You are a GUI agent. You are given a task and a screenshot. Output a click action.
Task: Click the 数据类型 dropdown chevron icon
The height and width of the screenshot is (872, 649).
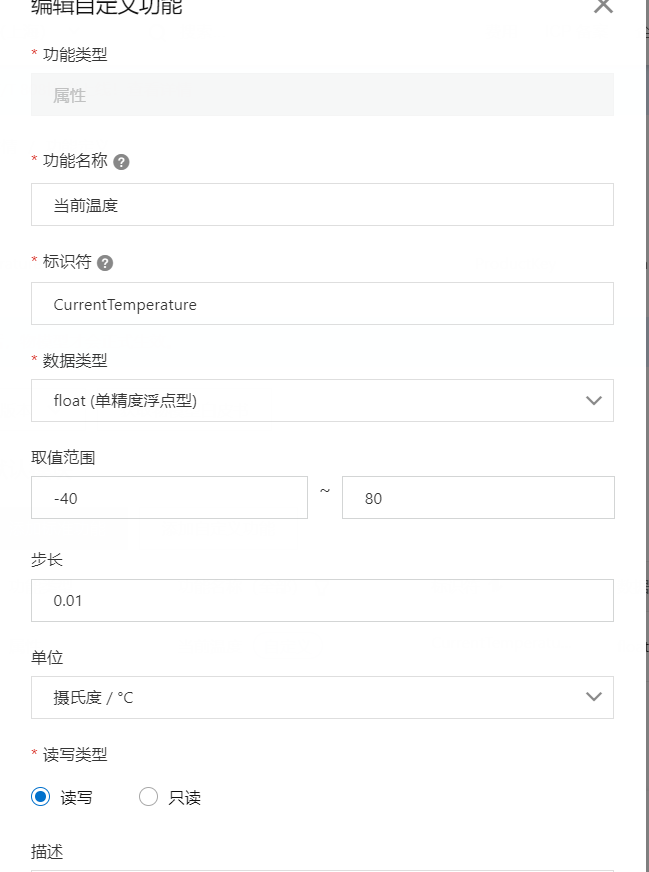pyautogui.click(x=593, y=400)
